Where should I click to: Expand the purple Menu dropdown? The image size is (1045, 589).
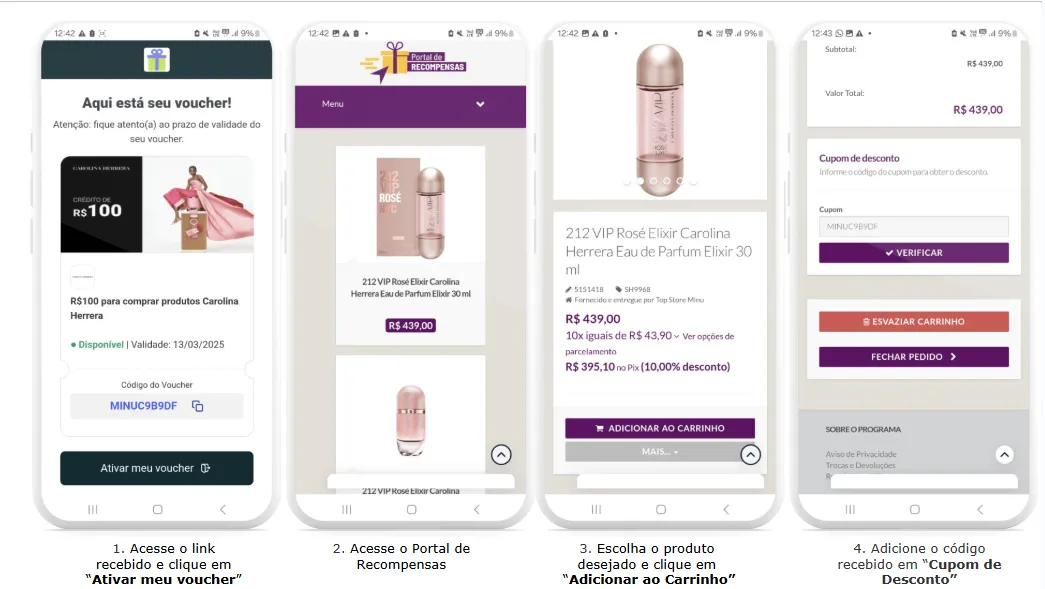(411, 105)
